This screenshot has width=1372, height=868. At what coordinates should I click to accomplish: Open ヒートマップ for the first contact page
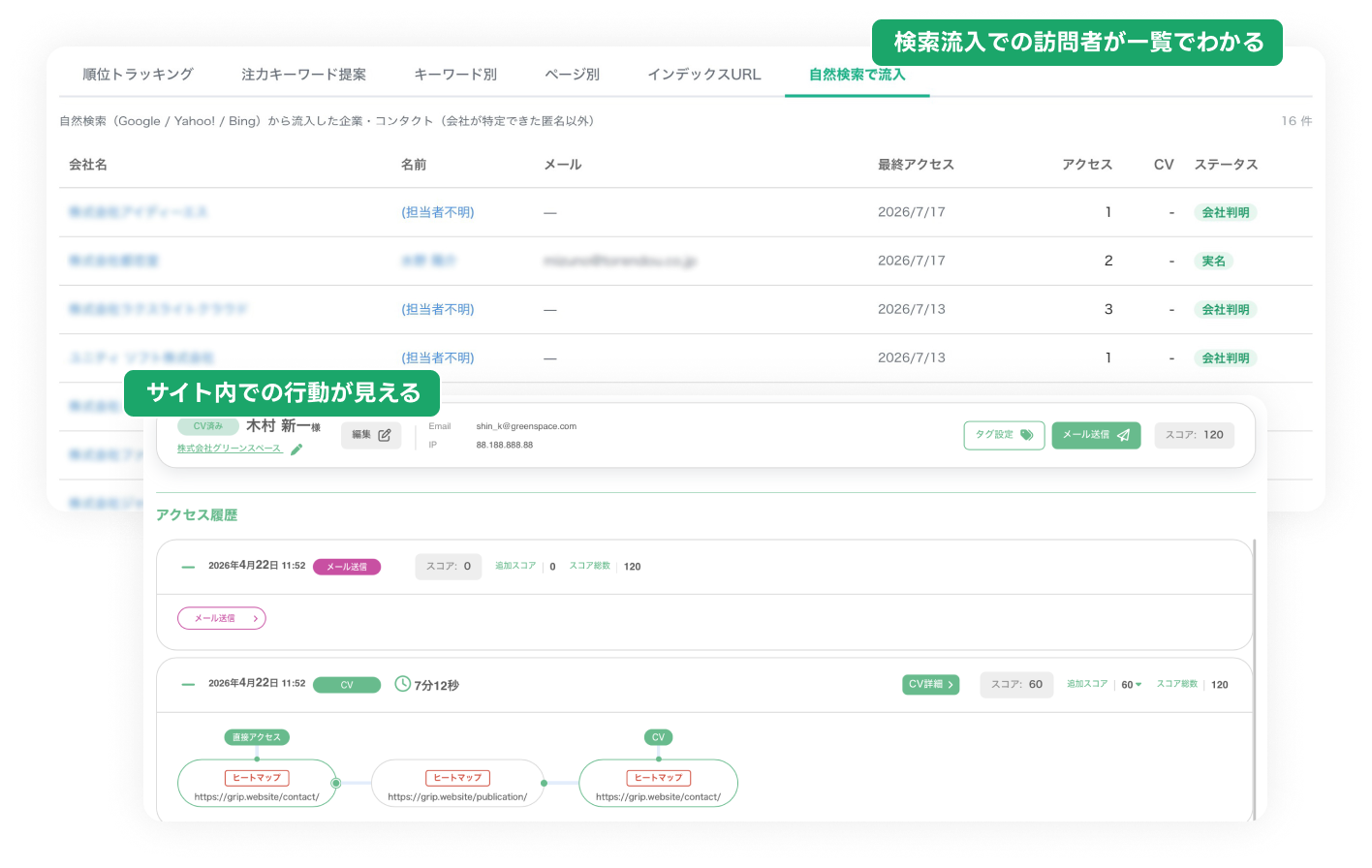coord(257,778)
